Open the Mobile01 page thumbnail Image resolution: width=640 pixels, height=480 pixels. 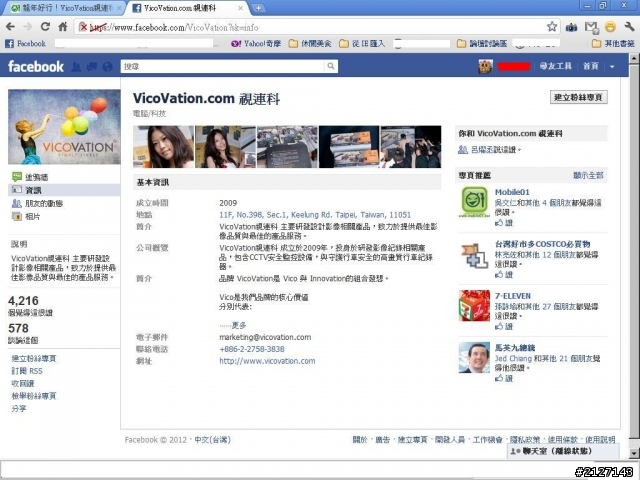point(474,202)
